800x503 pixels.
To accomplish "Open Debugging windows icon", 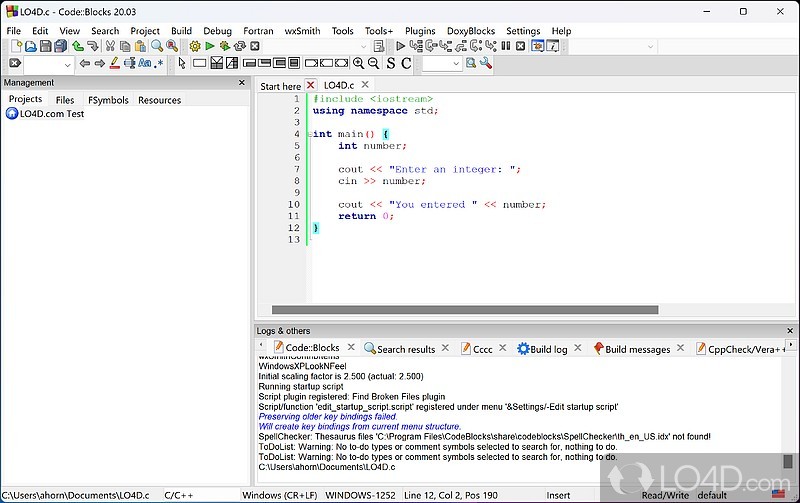I will (537, 46).
